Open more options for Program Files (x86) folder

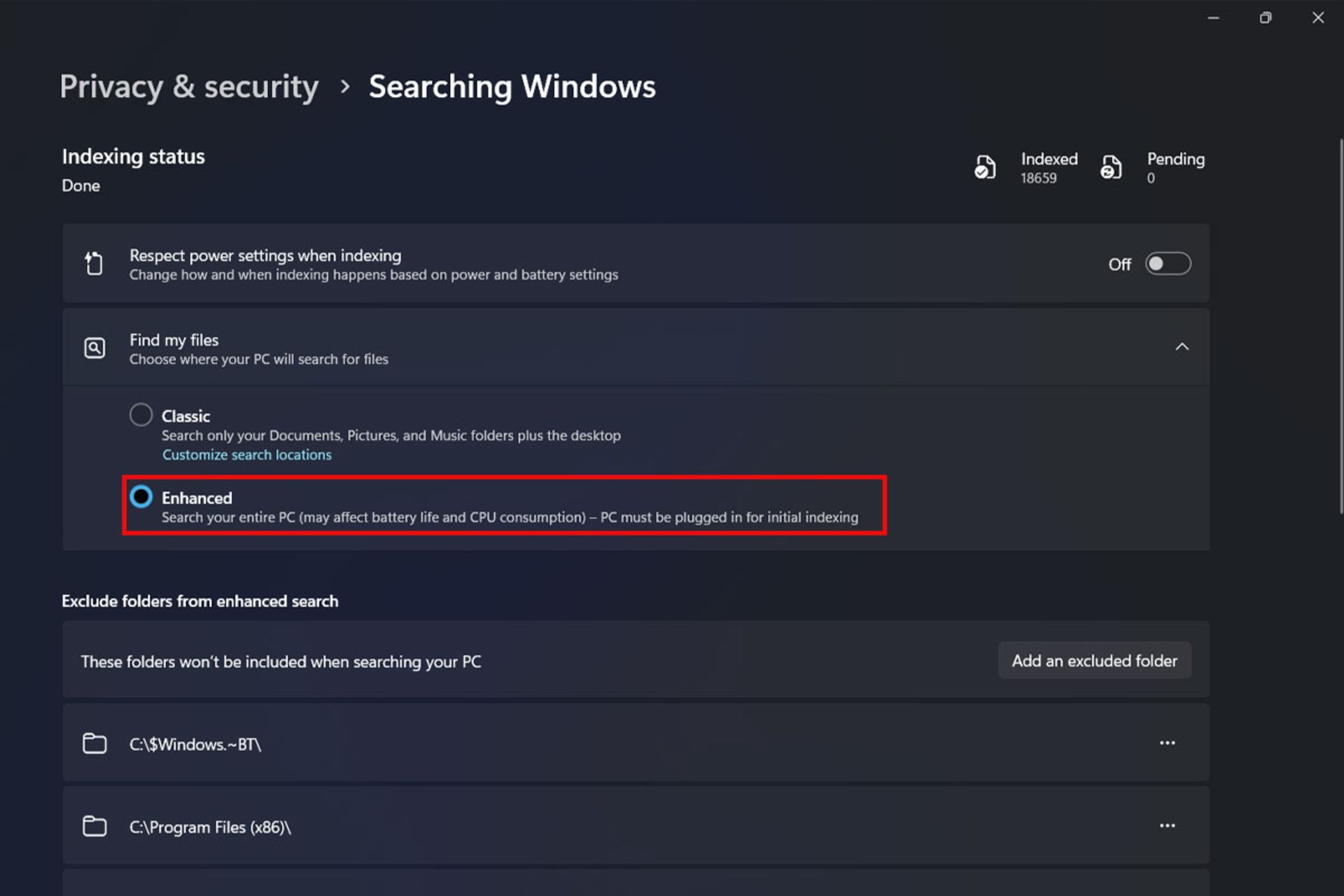(1167, 826)
